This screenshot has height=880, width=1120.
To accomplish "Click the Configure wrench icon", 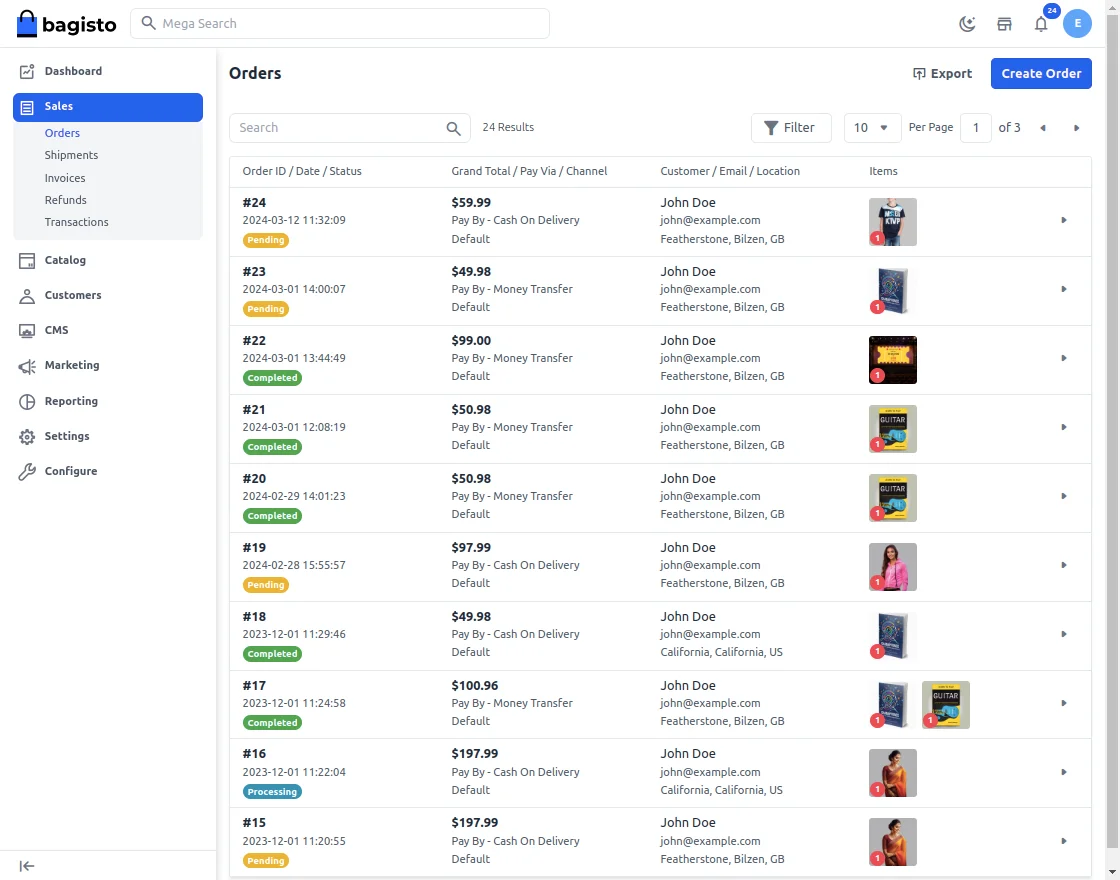I will (29, 470).
